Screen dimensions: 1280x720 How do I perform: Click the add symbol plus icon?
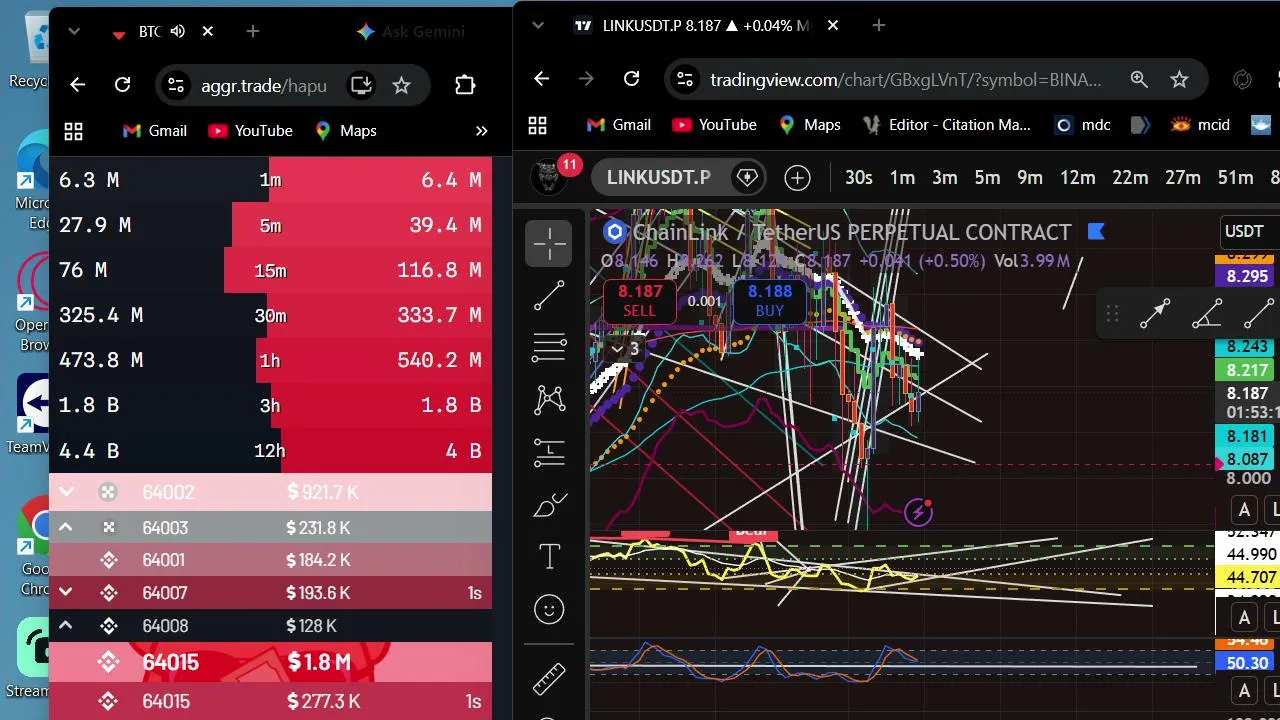797,178
